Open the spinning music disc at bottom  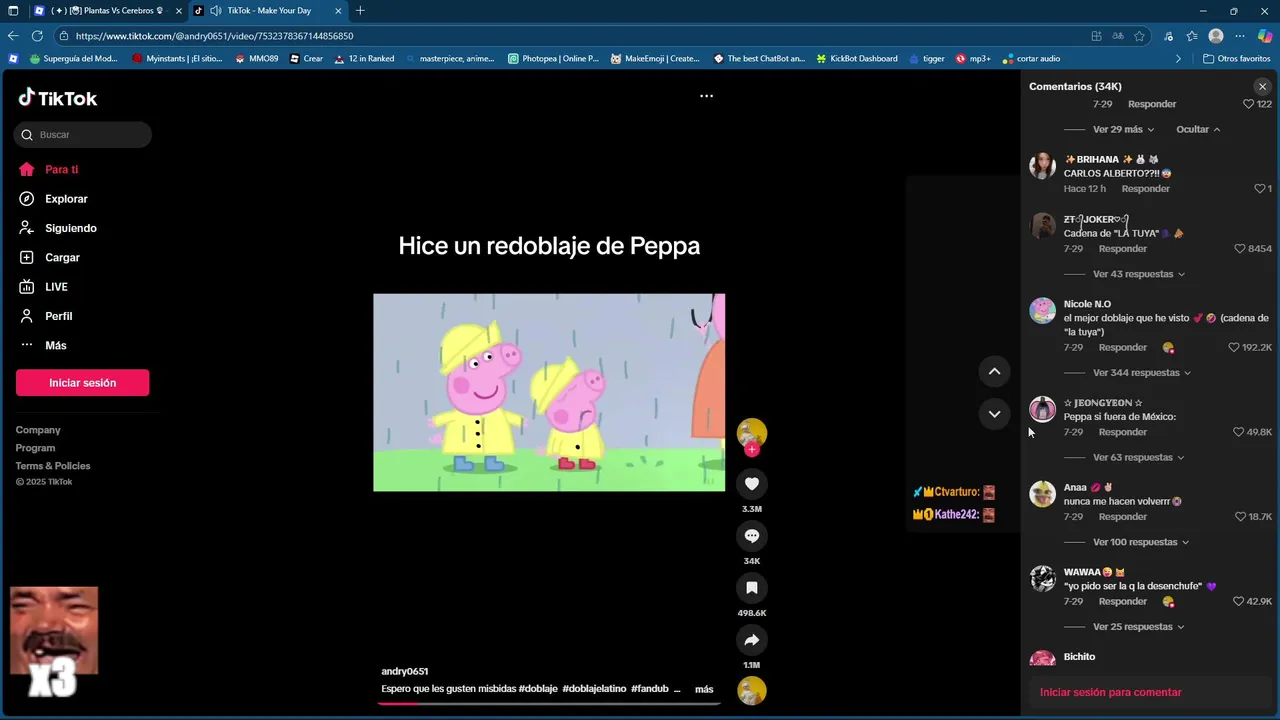point(752,691)
